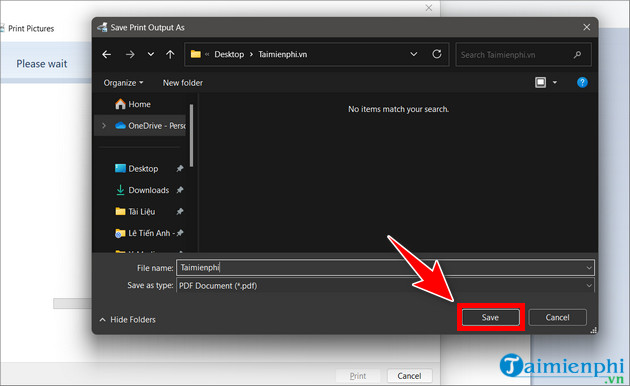
Task: Open Downloads from the pinned folders
Action: [149, 190]
